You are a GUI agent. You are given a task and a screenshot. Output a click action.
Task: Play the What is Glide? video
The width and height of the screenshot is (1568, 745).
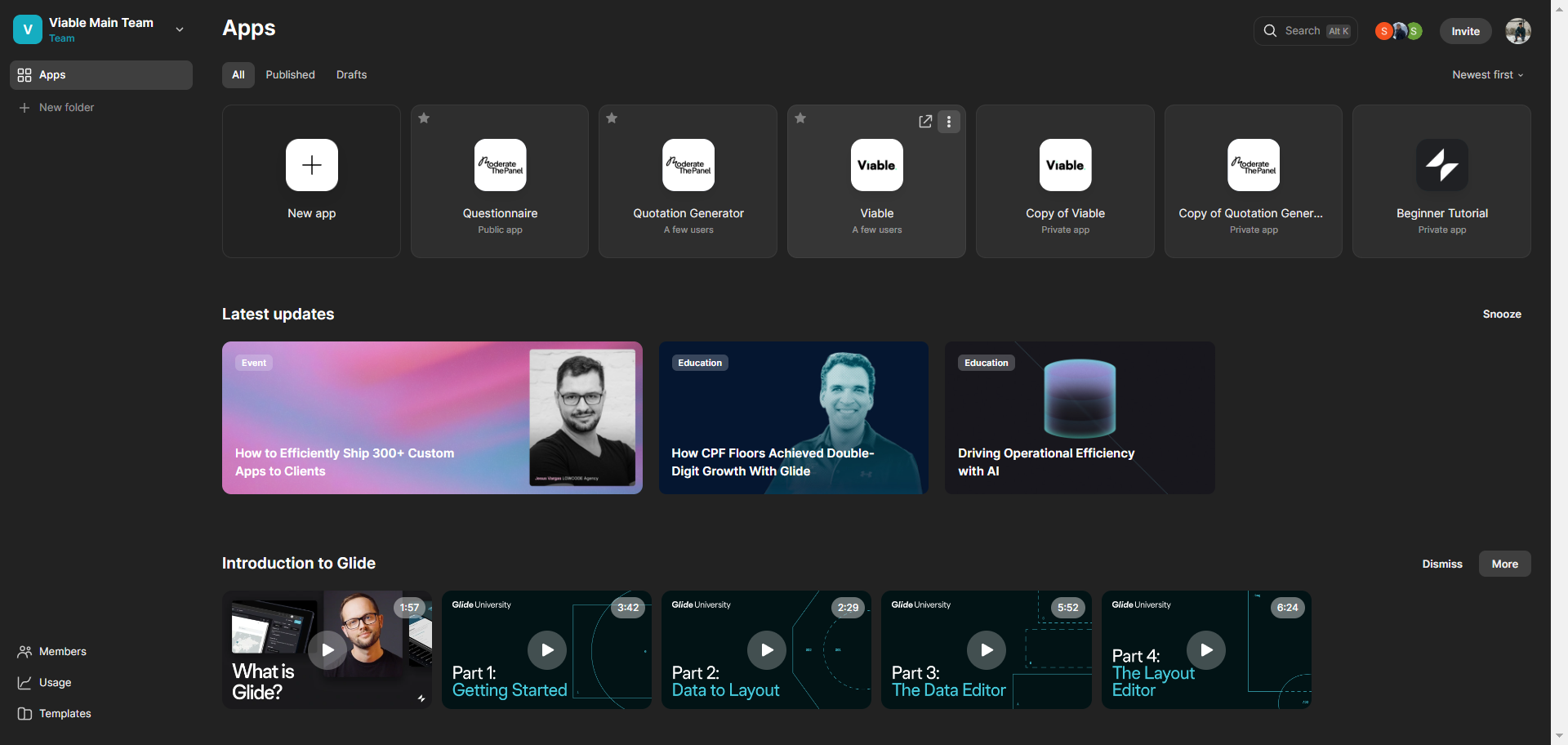pyautogui.click(x=327, y=650)
